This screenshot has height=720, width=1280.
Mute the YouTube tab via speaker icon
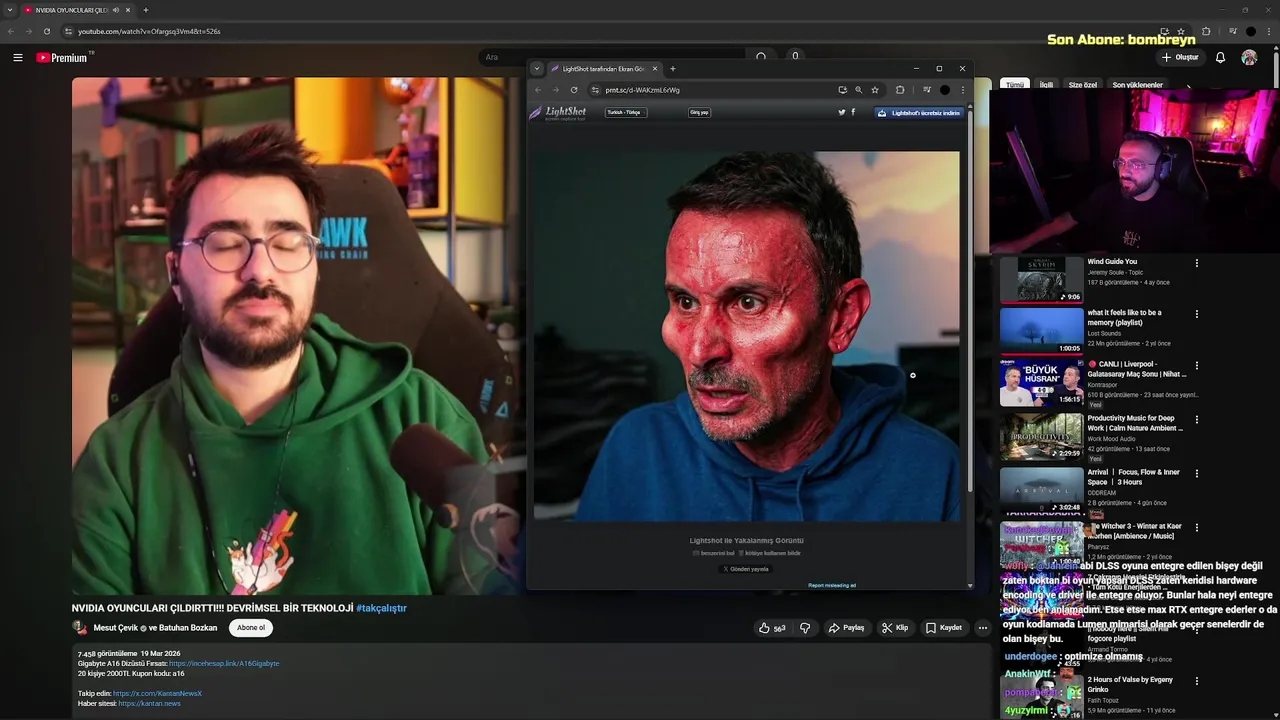(x=116, y=10)
